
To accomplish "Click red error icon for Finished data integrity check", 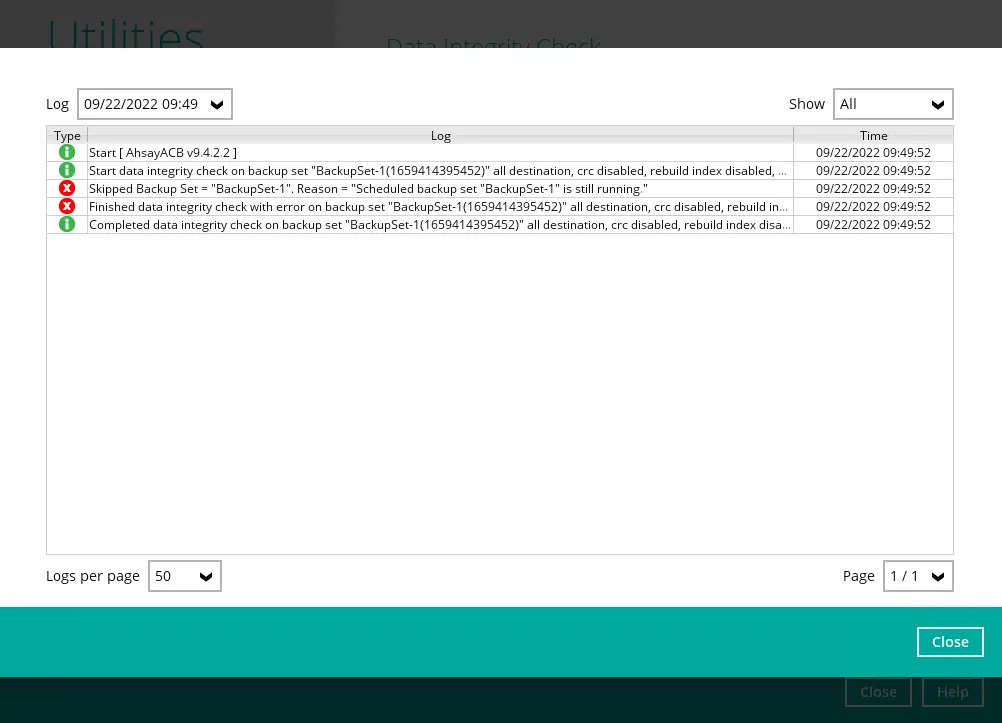I will (67, 206).
